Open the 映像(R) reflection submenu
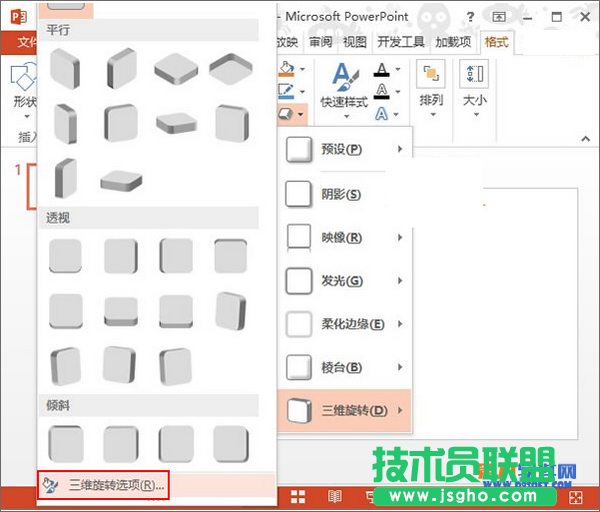Viewport: 600px width, 512px height. 344,238
